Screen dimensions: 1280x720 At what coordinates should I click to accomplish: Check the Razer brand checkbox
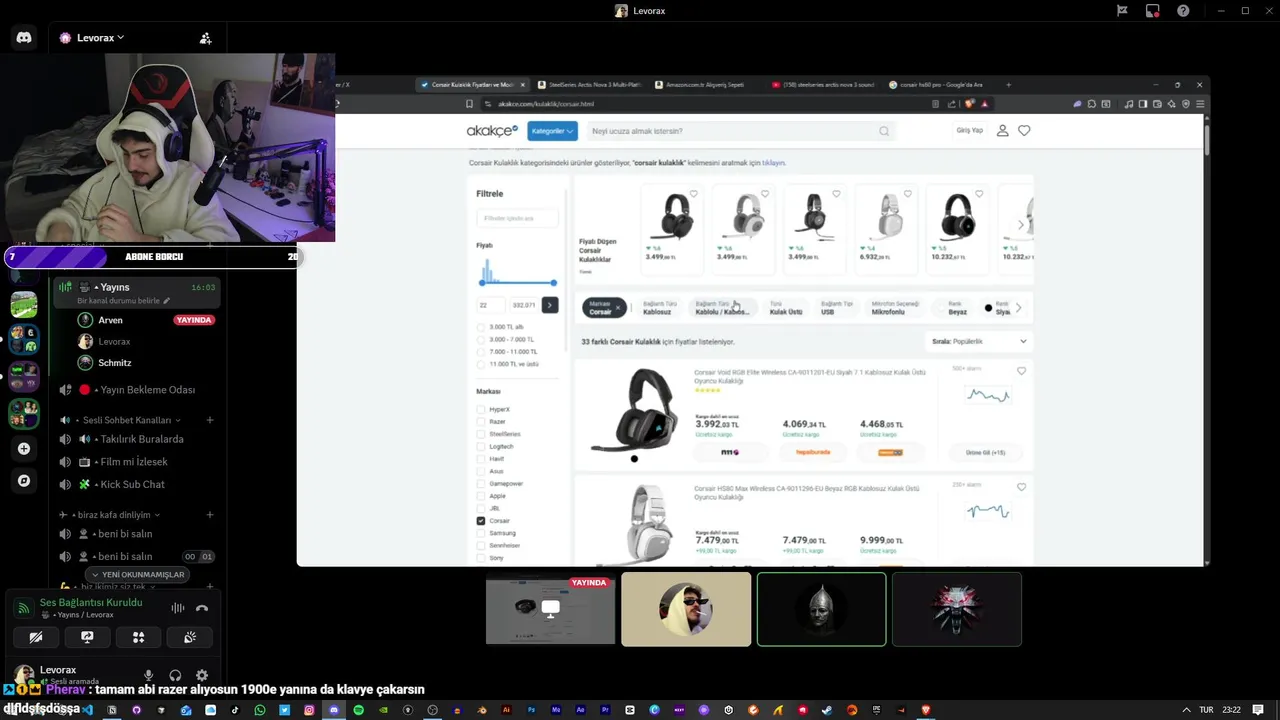click(481, 422)
